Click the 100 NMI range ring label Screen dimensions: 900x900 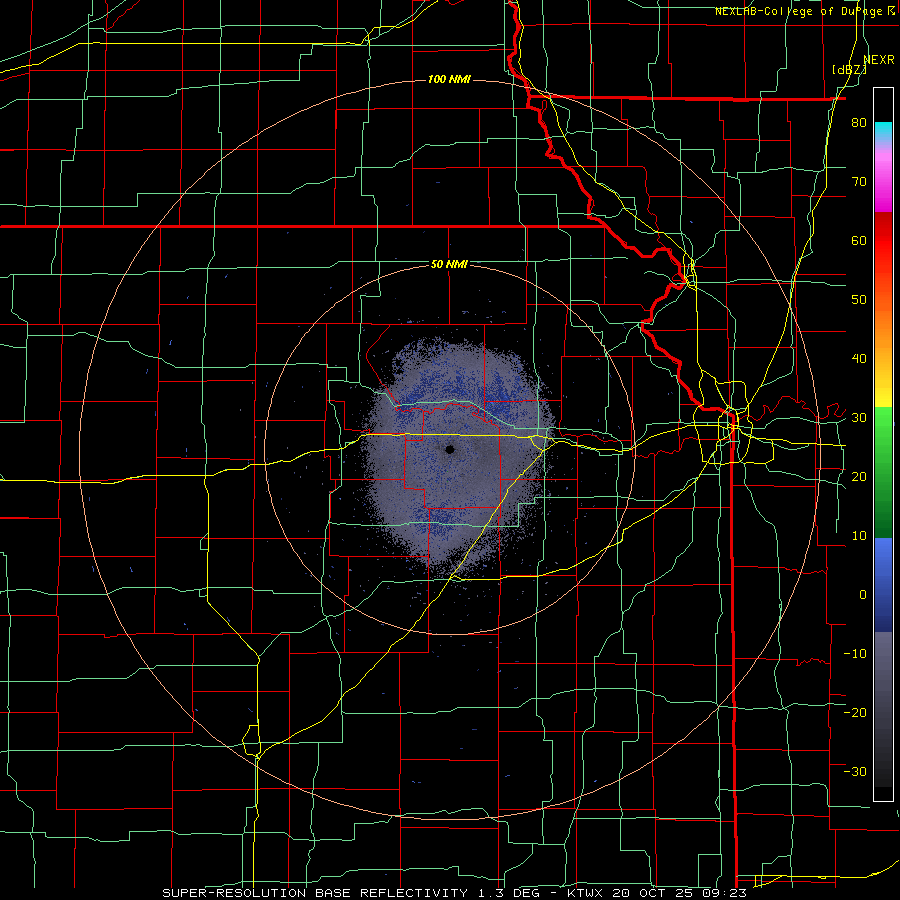[449, 79]
